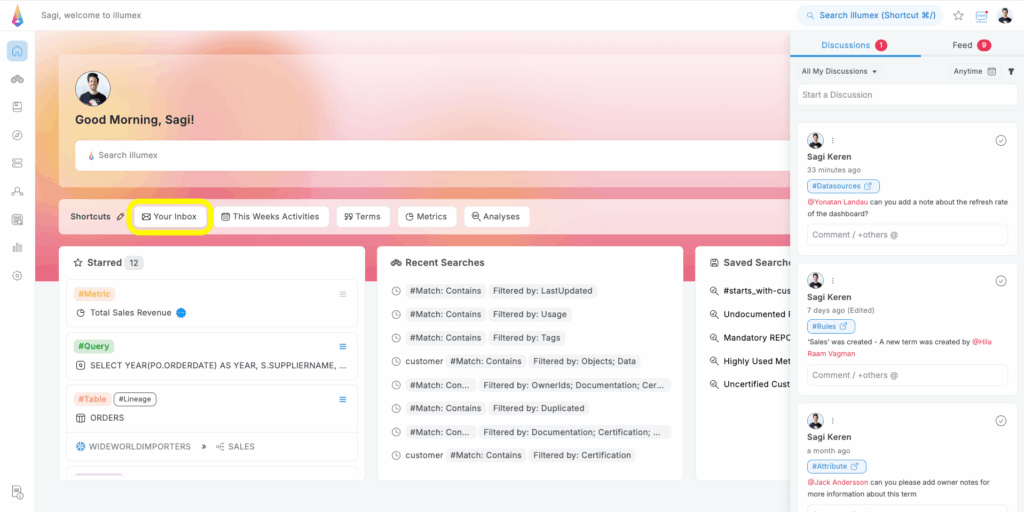Mark the Rules discussion as resolved
This screenshot has width=1024, height=512.
1001,281
